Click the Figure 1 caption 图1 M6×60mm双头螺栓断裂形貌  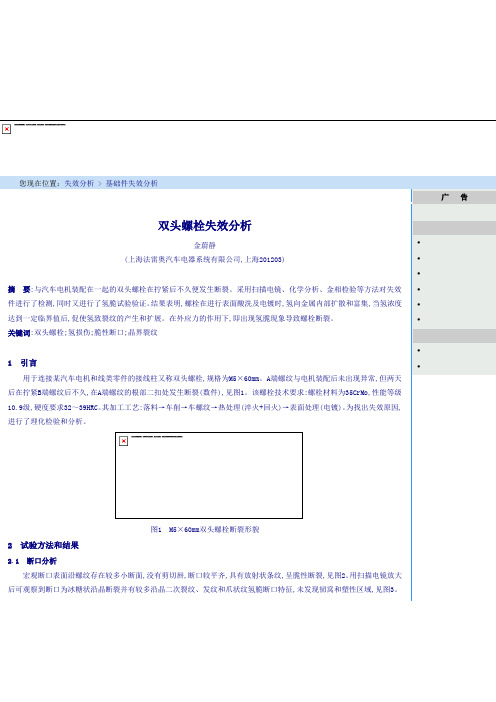(205, 529)
